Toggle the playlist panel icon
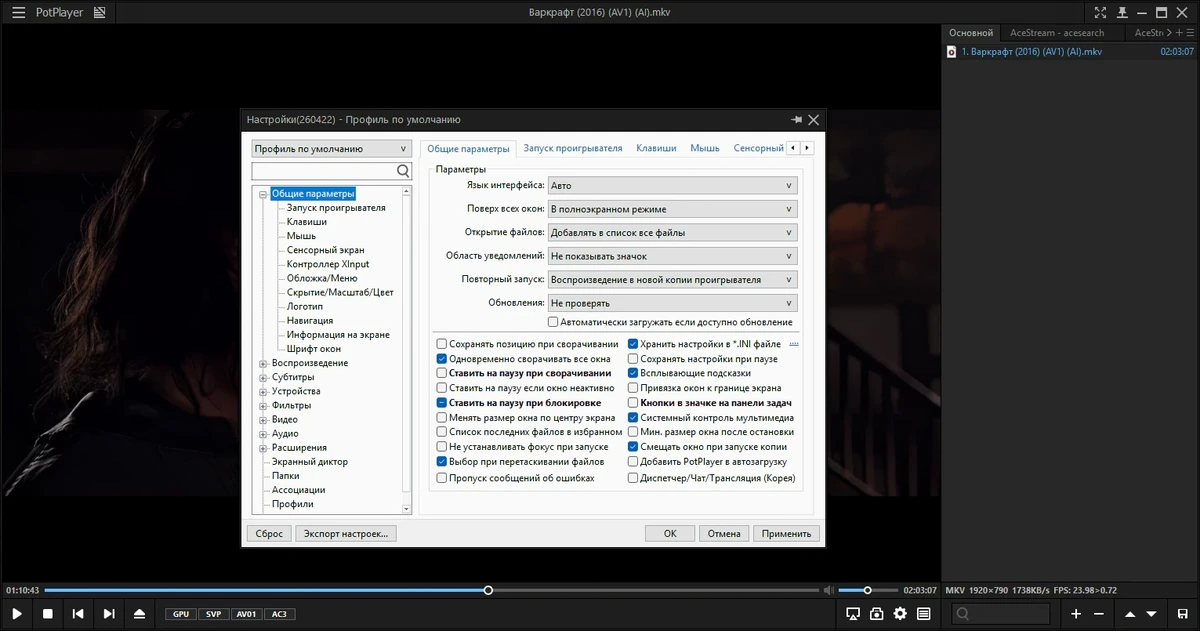This screenshot has width=1200, height=631. pyautogui.click(x=924, y=614)
